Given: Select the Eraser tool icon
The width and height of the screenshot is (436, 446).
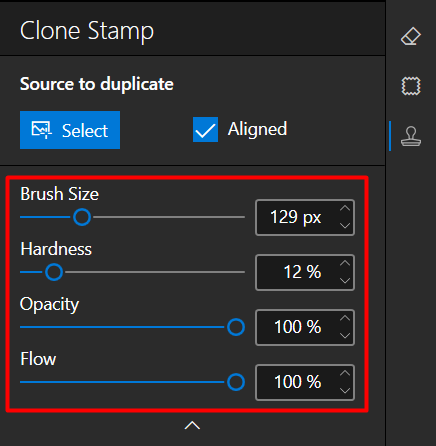Looking at the screenshot, I should 411,36.
